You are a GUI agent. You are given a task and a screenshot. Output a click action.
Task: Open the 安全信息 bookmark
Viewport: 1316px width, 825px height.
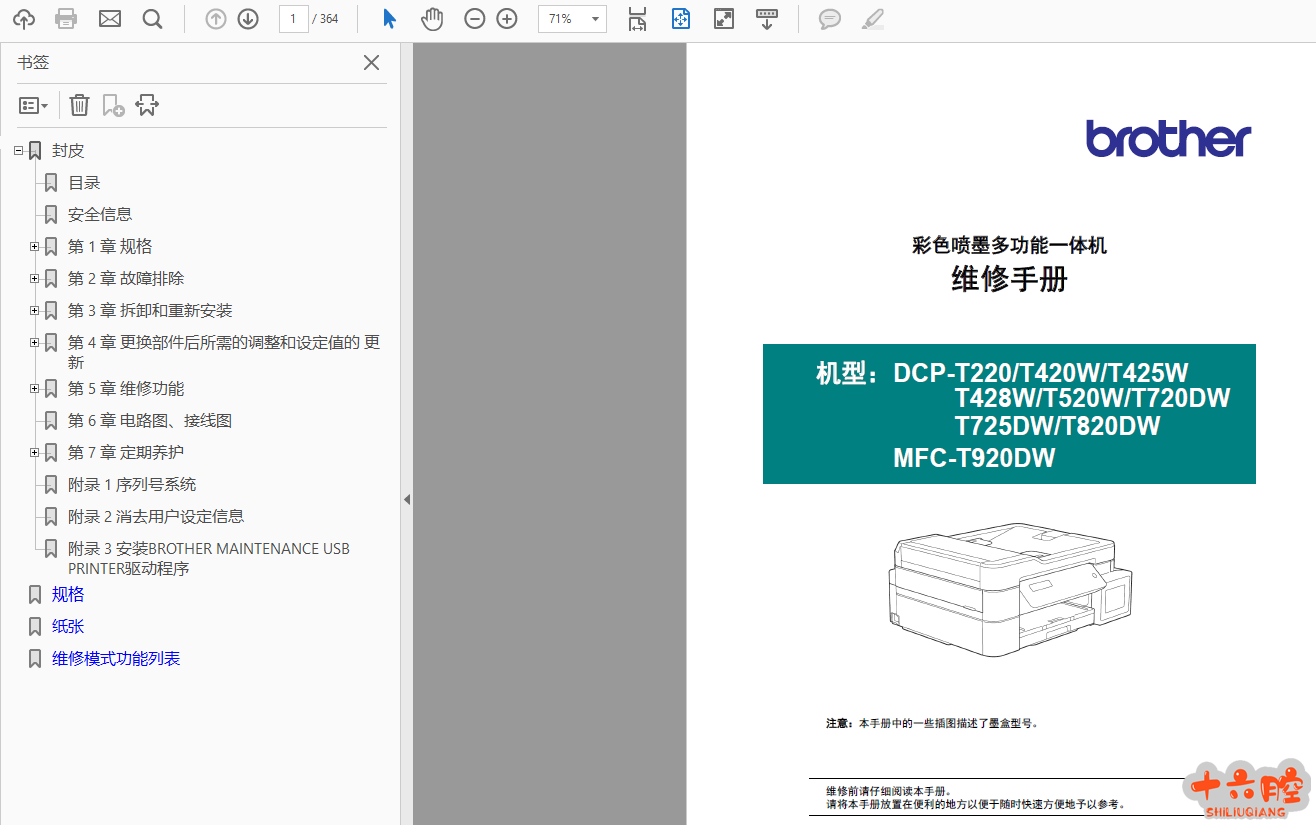(x=100, y=215)
